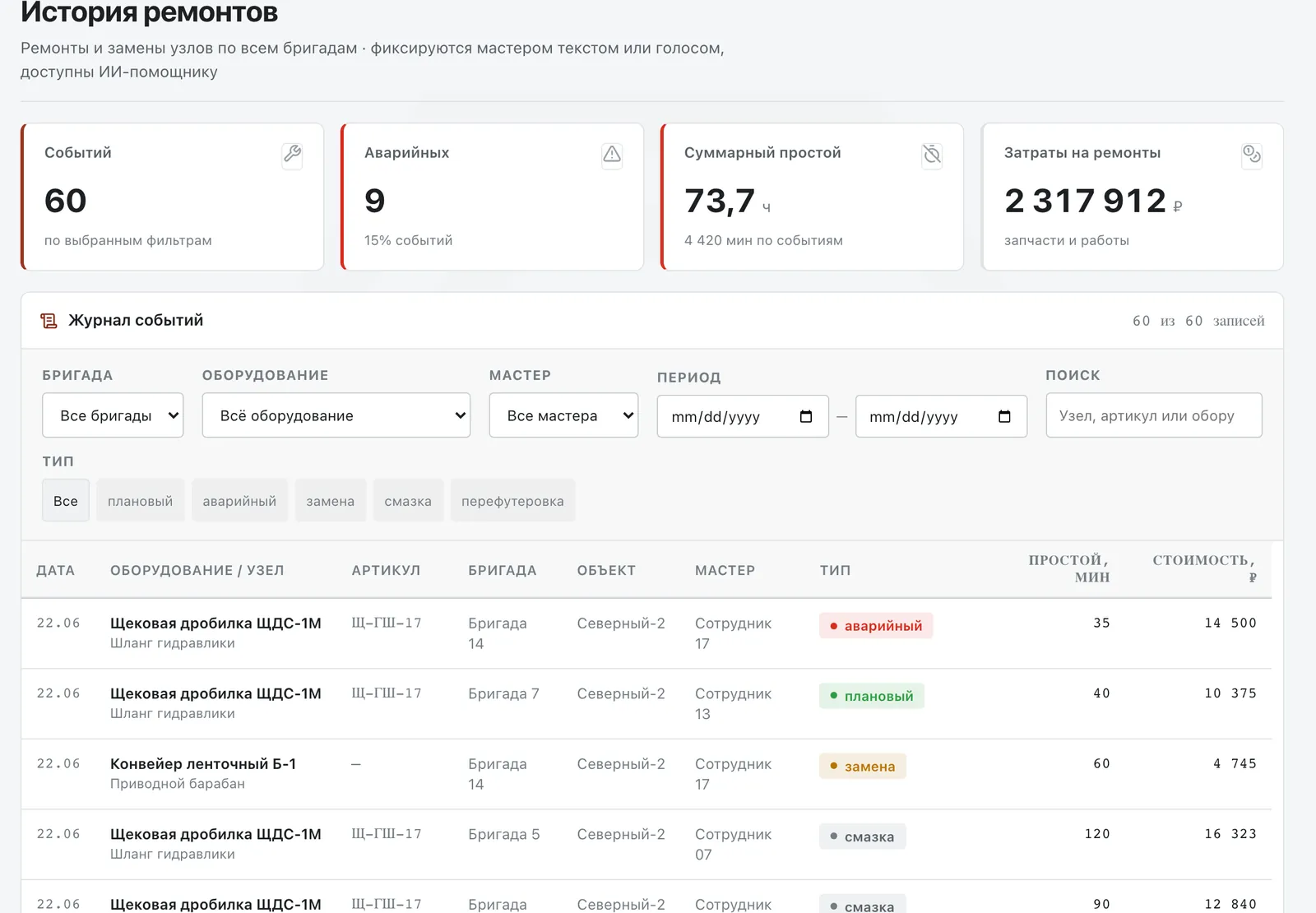Click the downtime value 120
This screenshot has height=913, width=1316.
point(1097,834)
